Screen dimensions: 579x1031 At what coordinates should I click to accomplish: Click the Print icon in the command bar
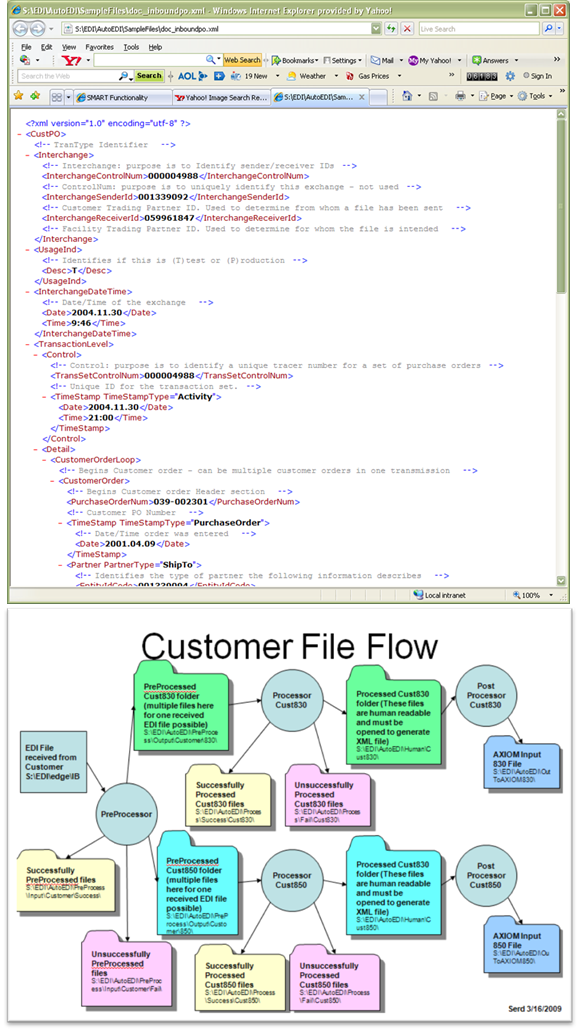click(x=460, y=96)
